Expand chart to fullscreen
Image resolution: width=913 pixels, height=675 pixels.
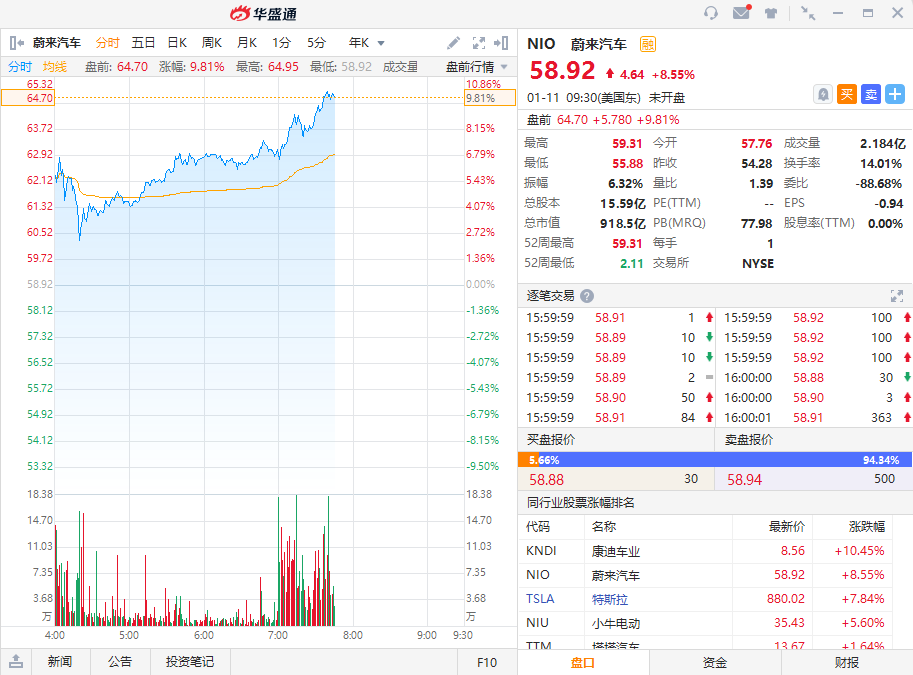(x=479, y=43)
